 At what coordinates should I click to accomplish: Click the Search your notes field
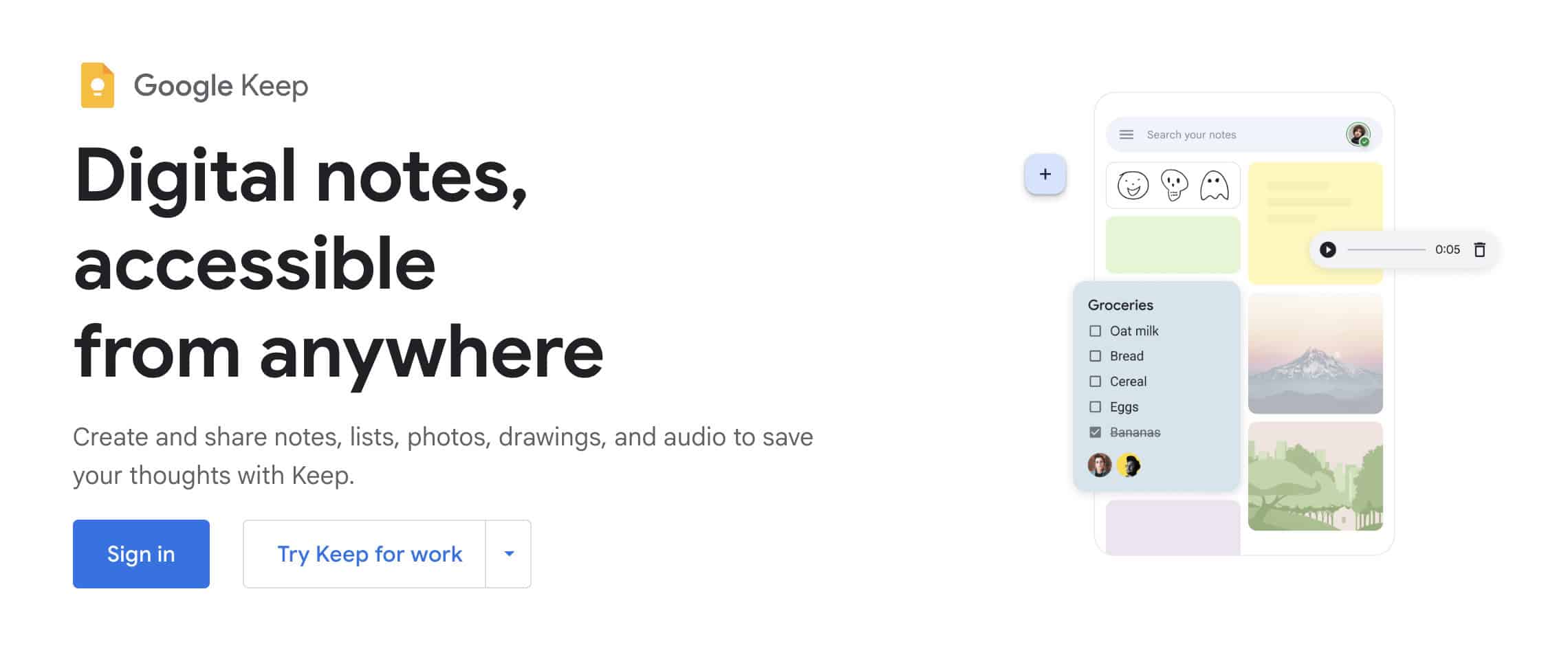tap(1244, 135)
